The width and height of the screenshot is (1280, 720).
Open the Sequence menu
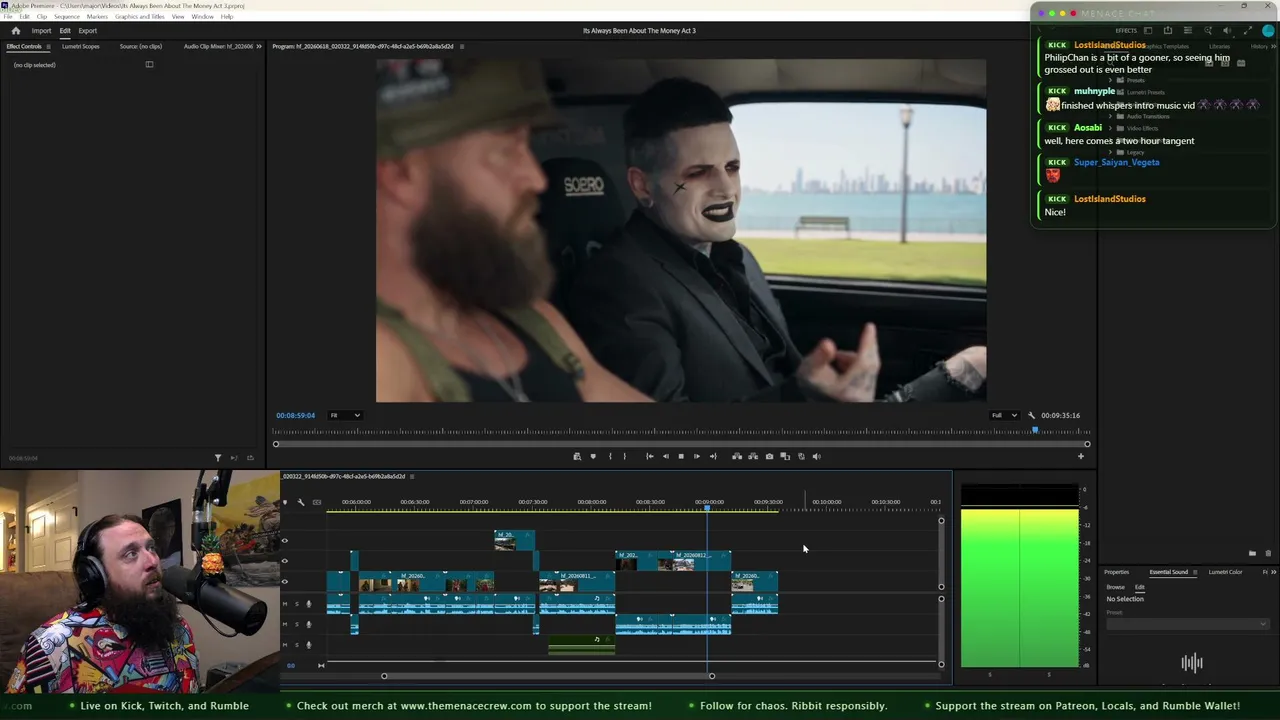click(x=67, y=17)
